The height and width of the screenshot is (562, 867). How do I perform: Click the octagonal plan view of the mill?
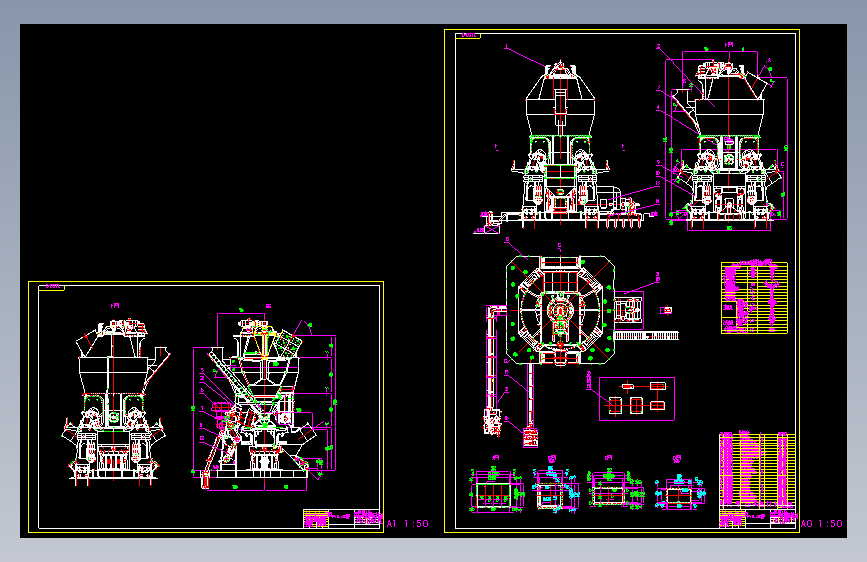(x=560, y=310)
